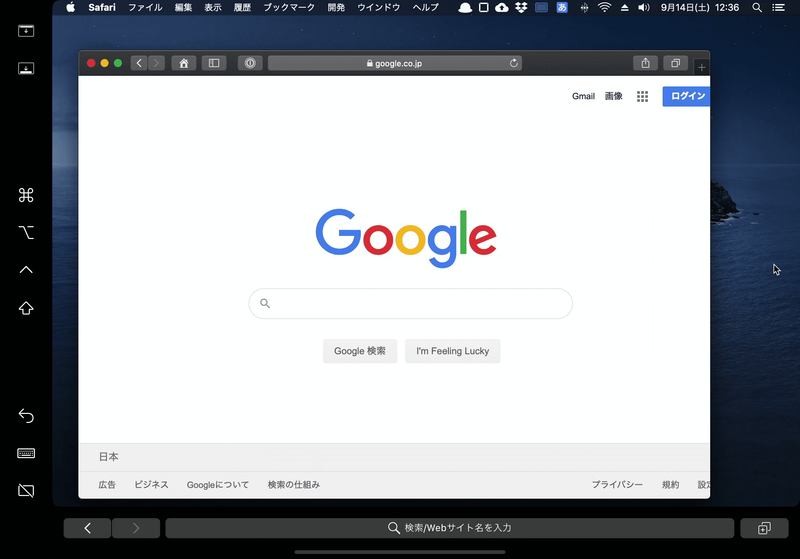Screen dimensions: 800x559
Task: Open the 1Password extension icon
Action: [x=250, y=63]
